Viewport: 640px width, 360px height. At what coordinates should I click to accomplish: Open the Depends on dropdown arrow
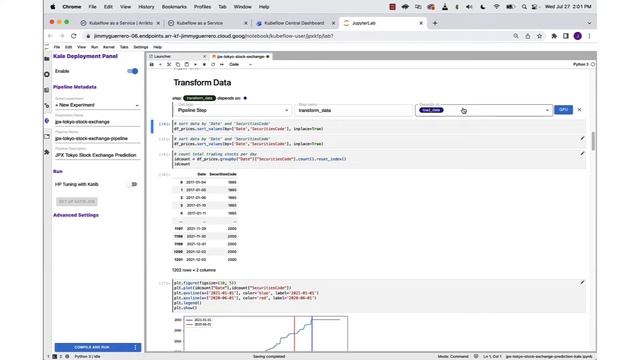(x=547, y=110)
